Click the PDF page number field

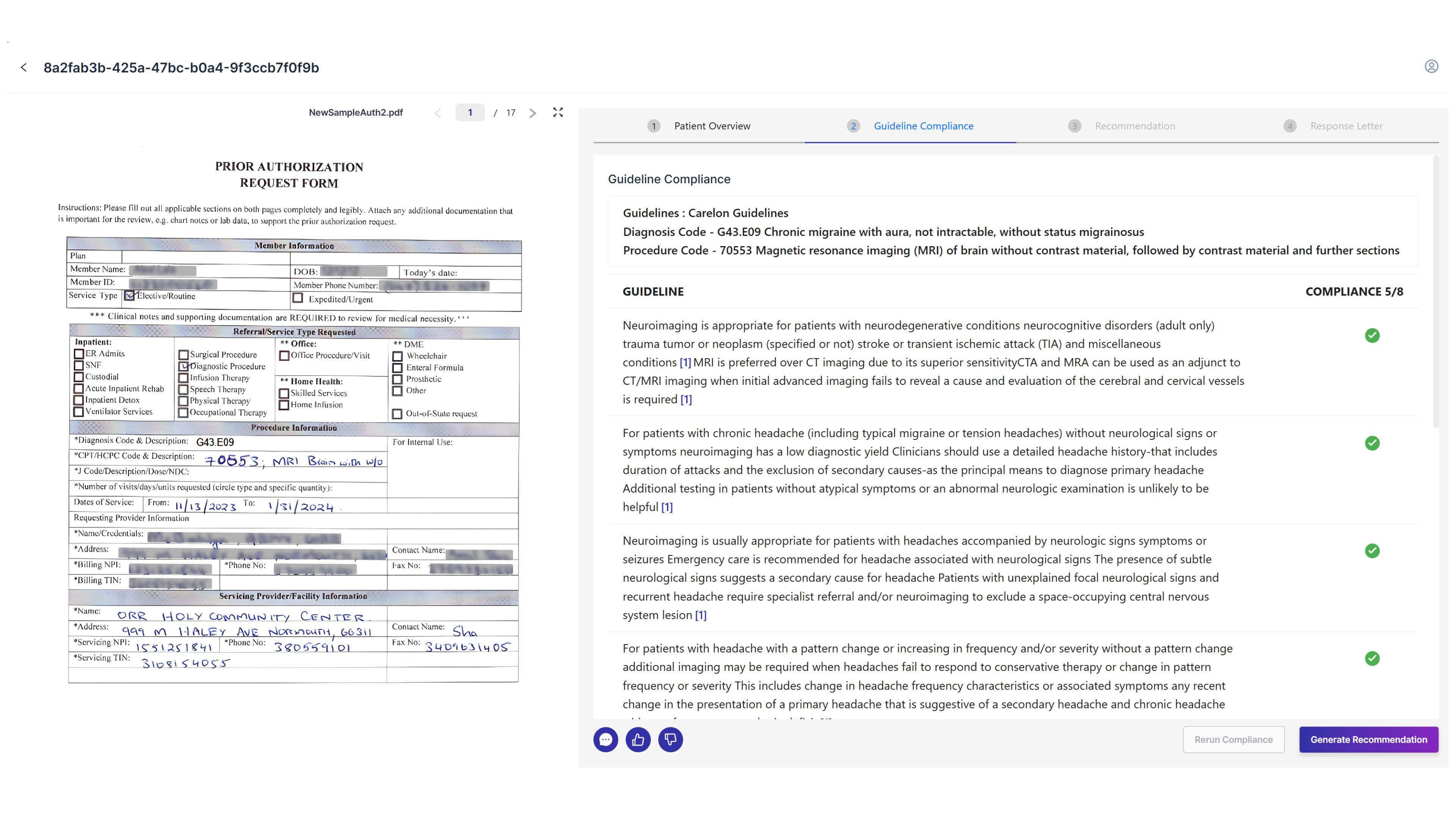coord(470,113)
